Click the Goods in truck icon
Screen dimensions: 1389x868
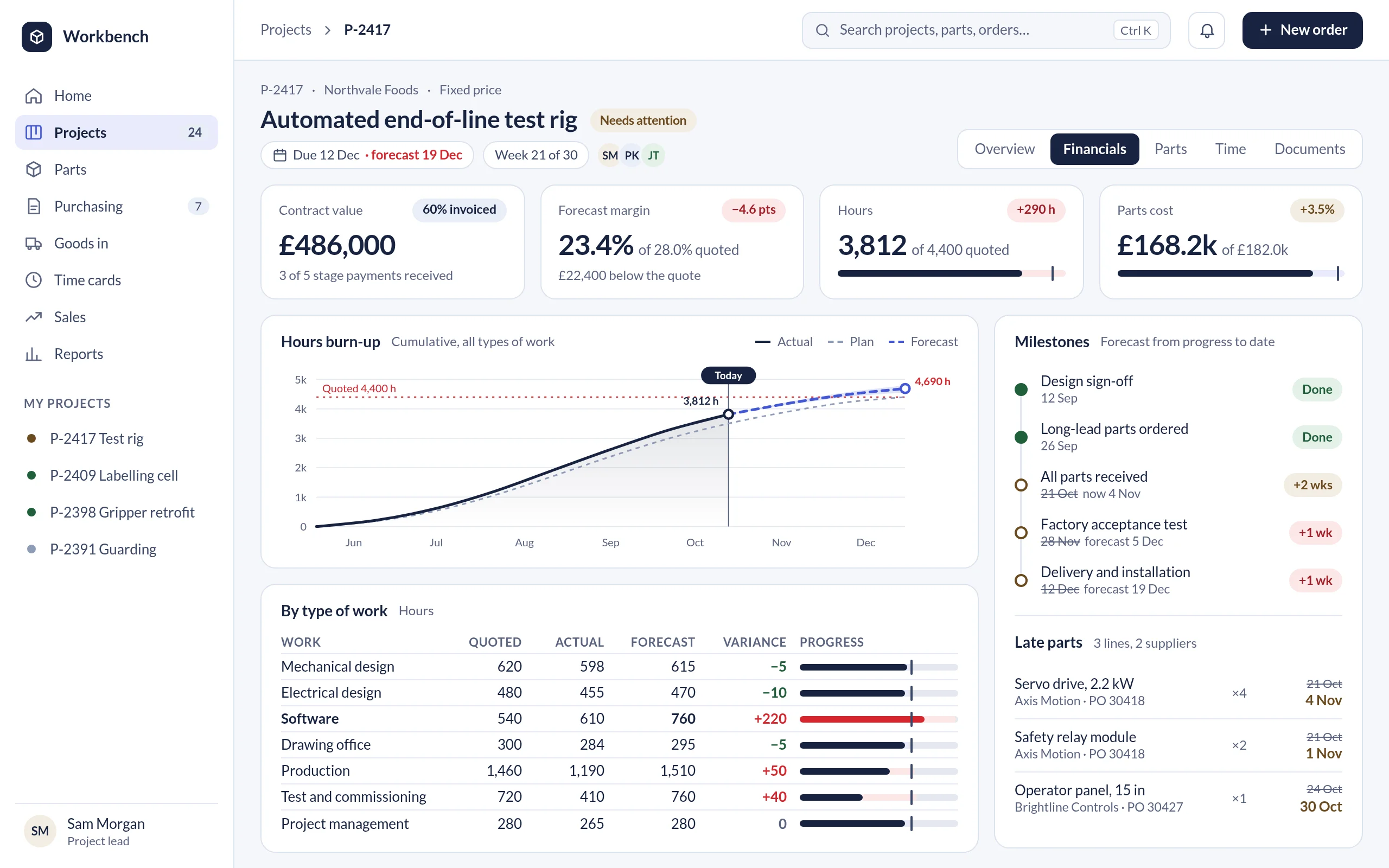(34, 244)
